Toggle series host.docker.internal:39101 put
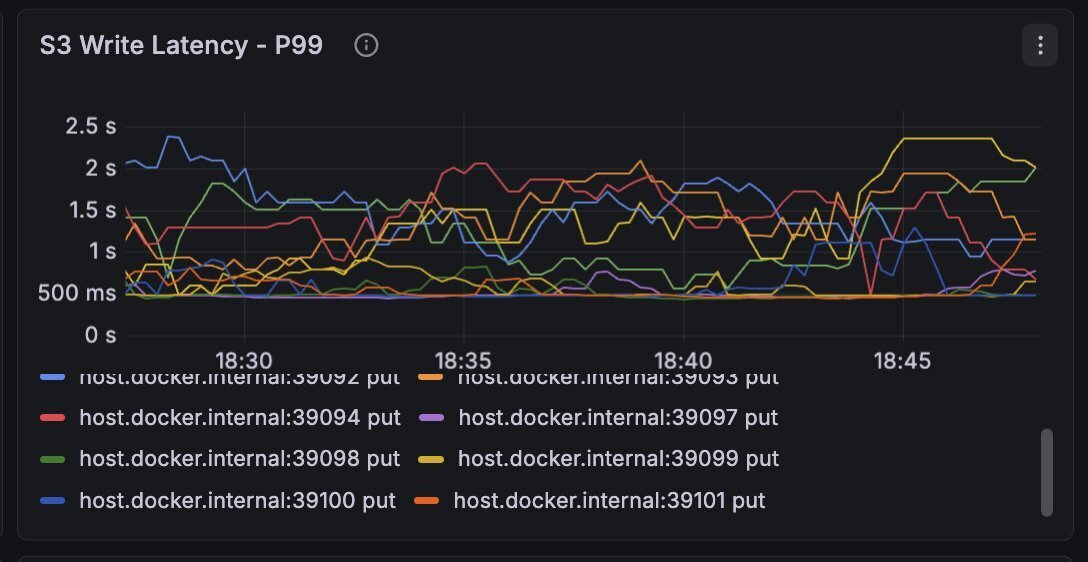The height and width of the screenshot is (562, 1088). point(609,500)
